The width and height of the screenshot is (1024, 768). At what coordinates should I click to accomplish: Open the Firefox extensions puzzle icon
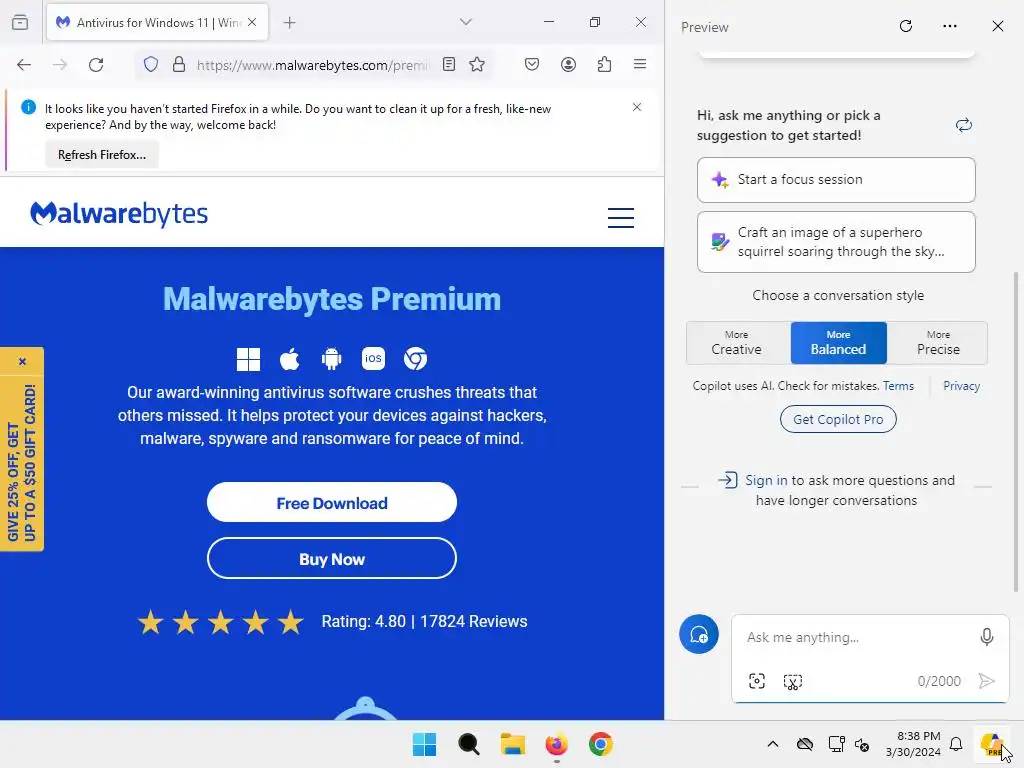click(x=605, y=64)
